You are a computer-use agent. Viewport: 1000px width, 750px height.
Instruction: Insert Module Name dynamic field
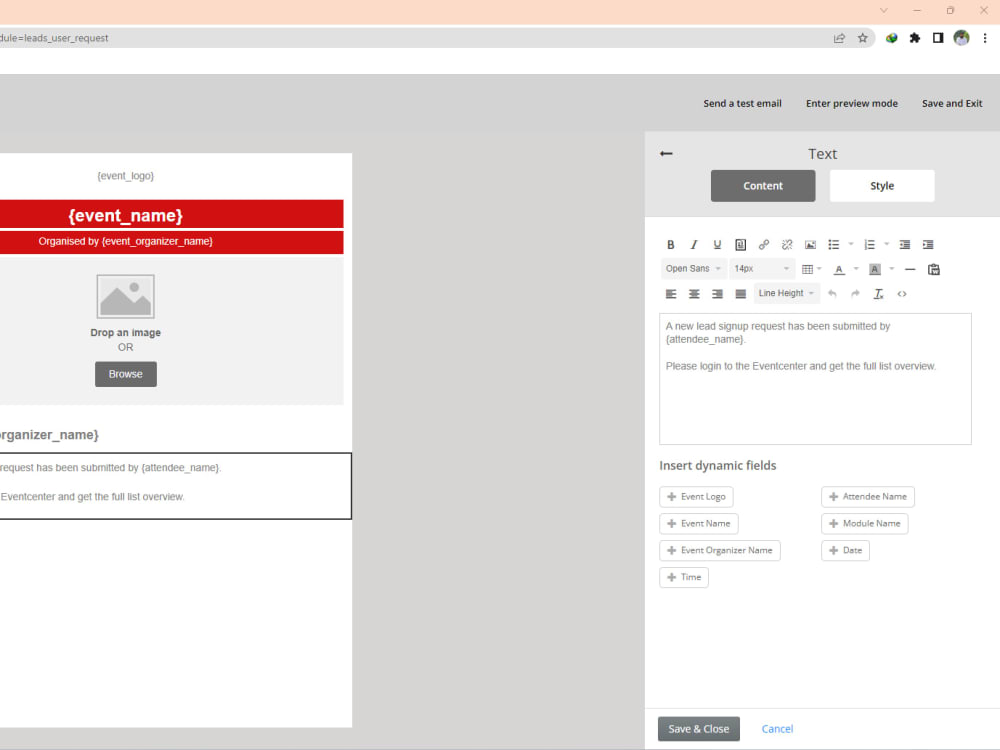click(865, 524)
